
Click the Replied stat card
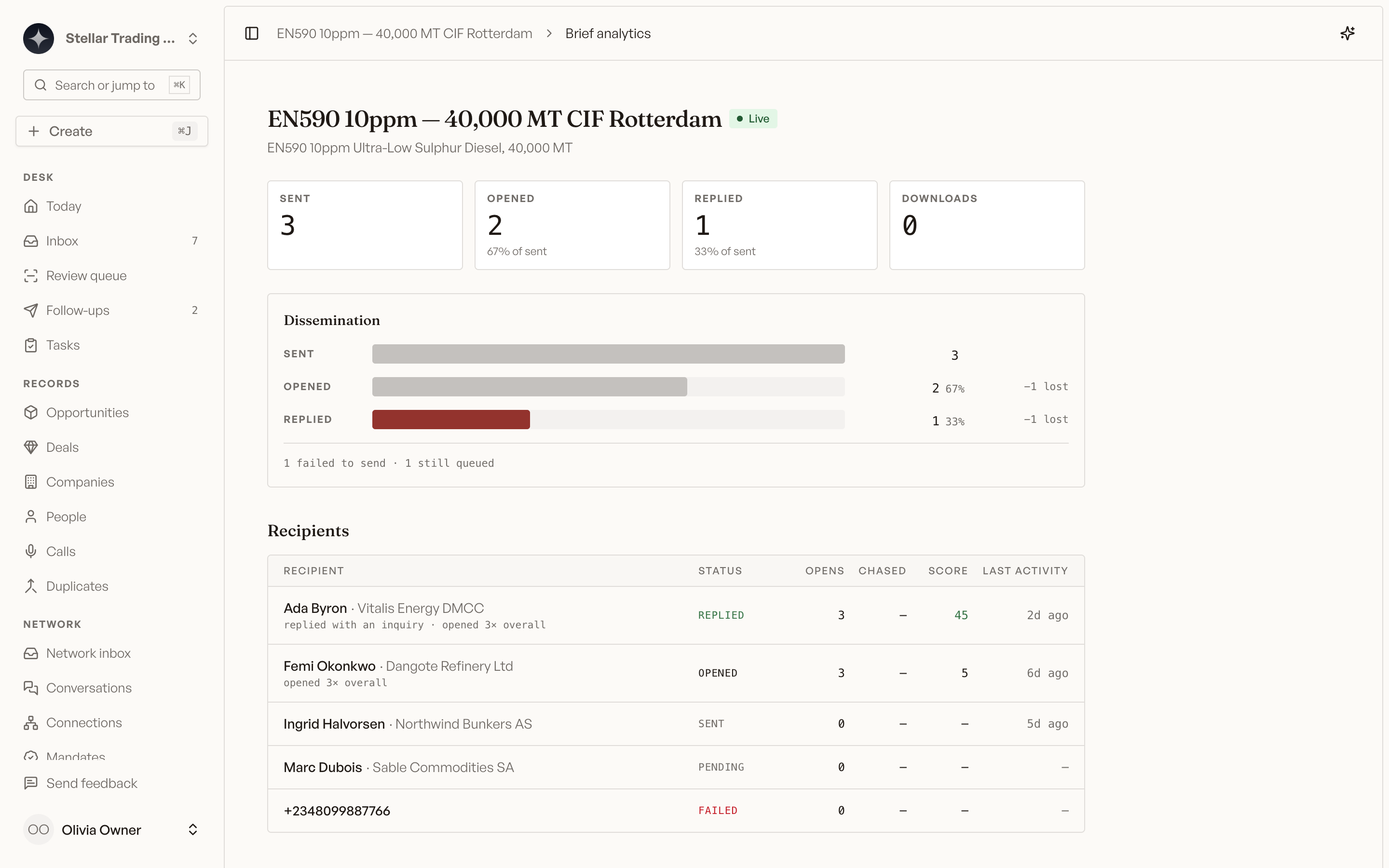click(x=779, y=225)
